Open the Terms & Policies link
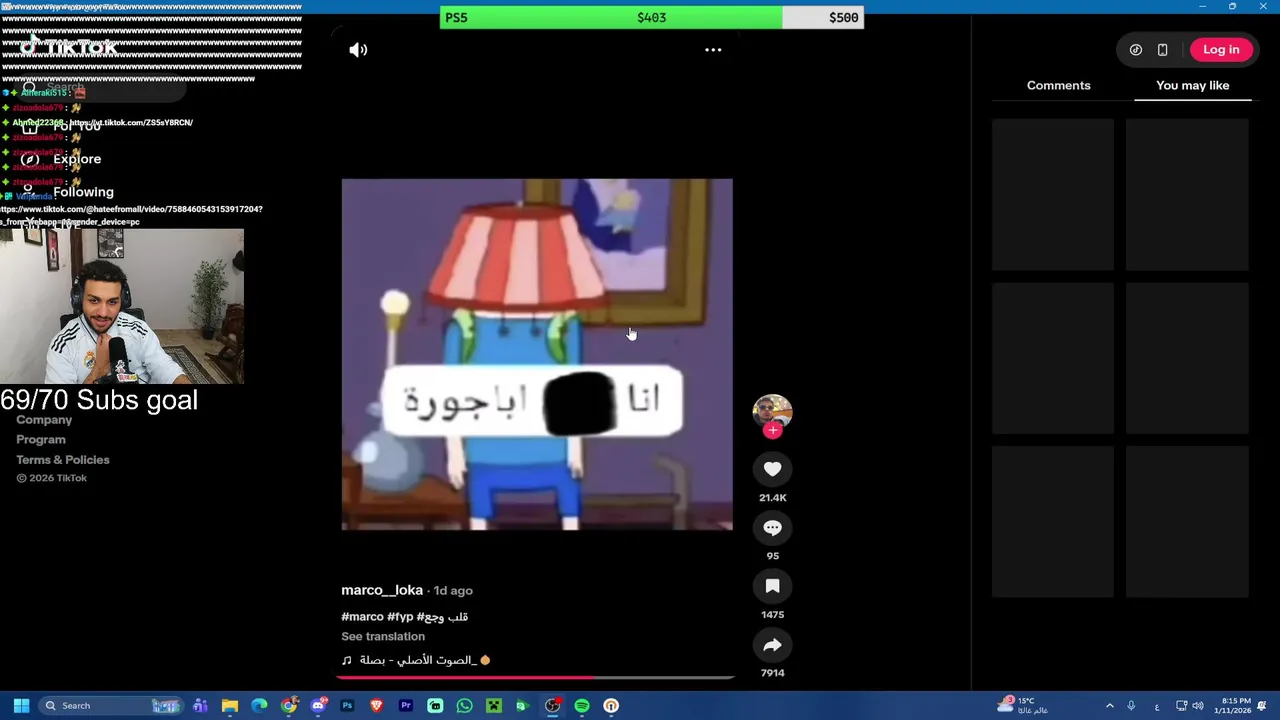1280x720 pixels. pyautogui.click(x=63, y=460)
